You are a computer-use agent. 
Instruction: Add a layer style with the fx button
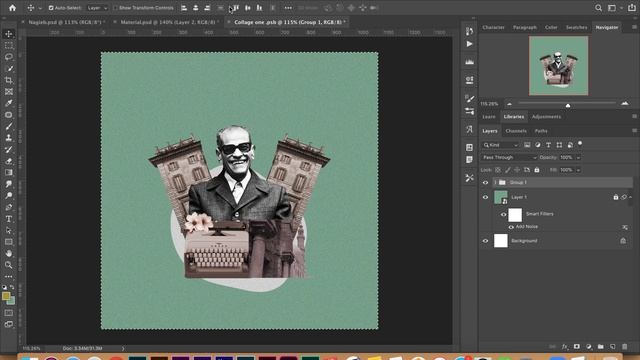[564, 347]
